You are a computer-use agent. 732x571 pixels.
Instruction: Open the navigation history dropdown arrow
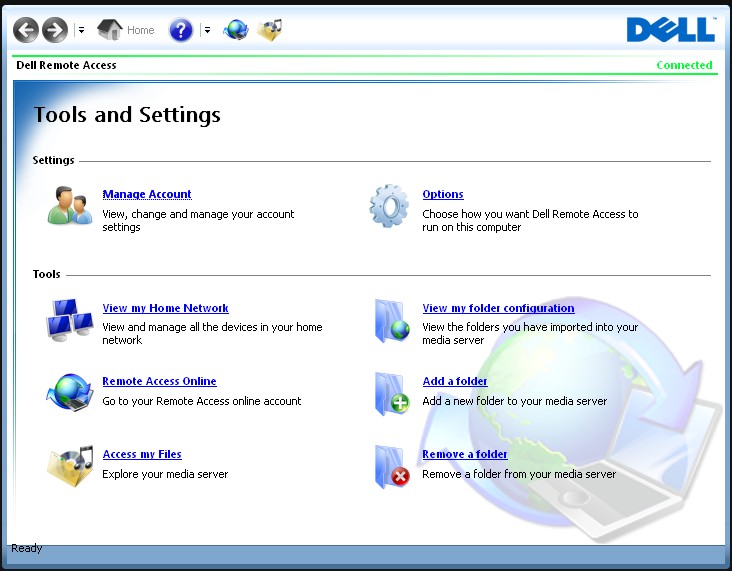point(81,30)
